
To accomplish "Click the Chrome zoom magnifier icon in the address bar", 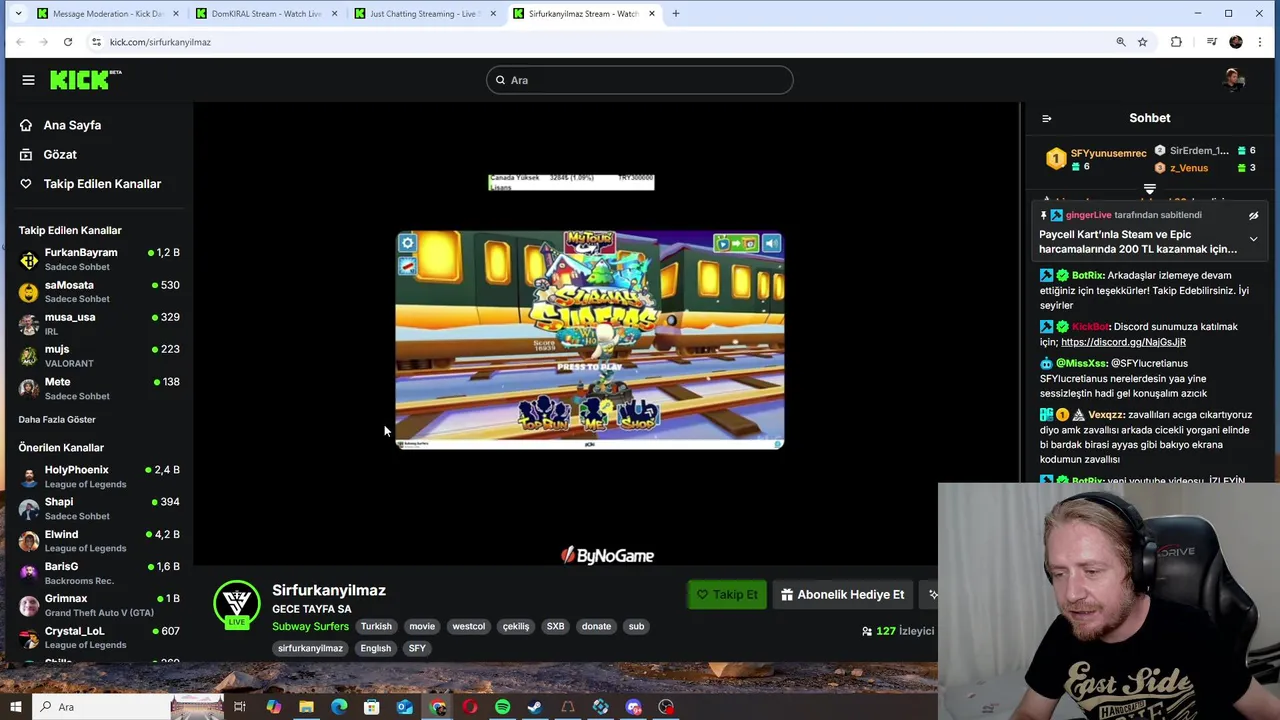I will (x=1121, y=42).
